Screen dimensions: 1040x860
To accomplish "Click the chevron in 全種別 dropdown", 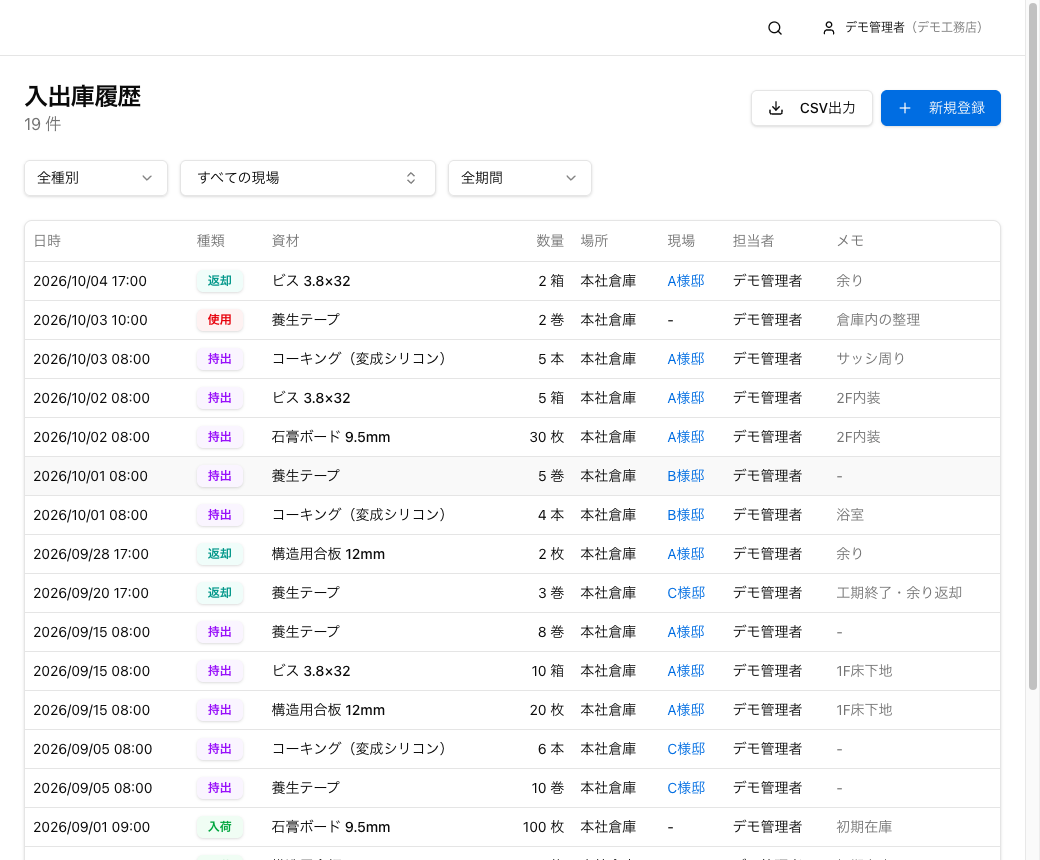I will tap(147, 178).
